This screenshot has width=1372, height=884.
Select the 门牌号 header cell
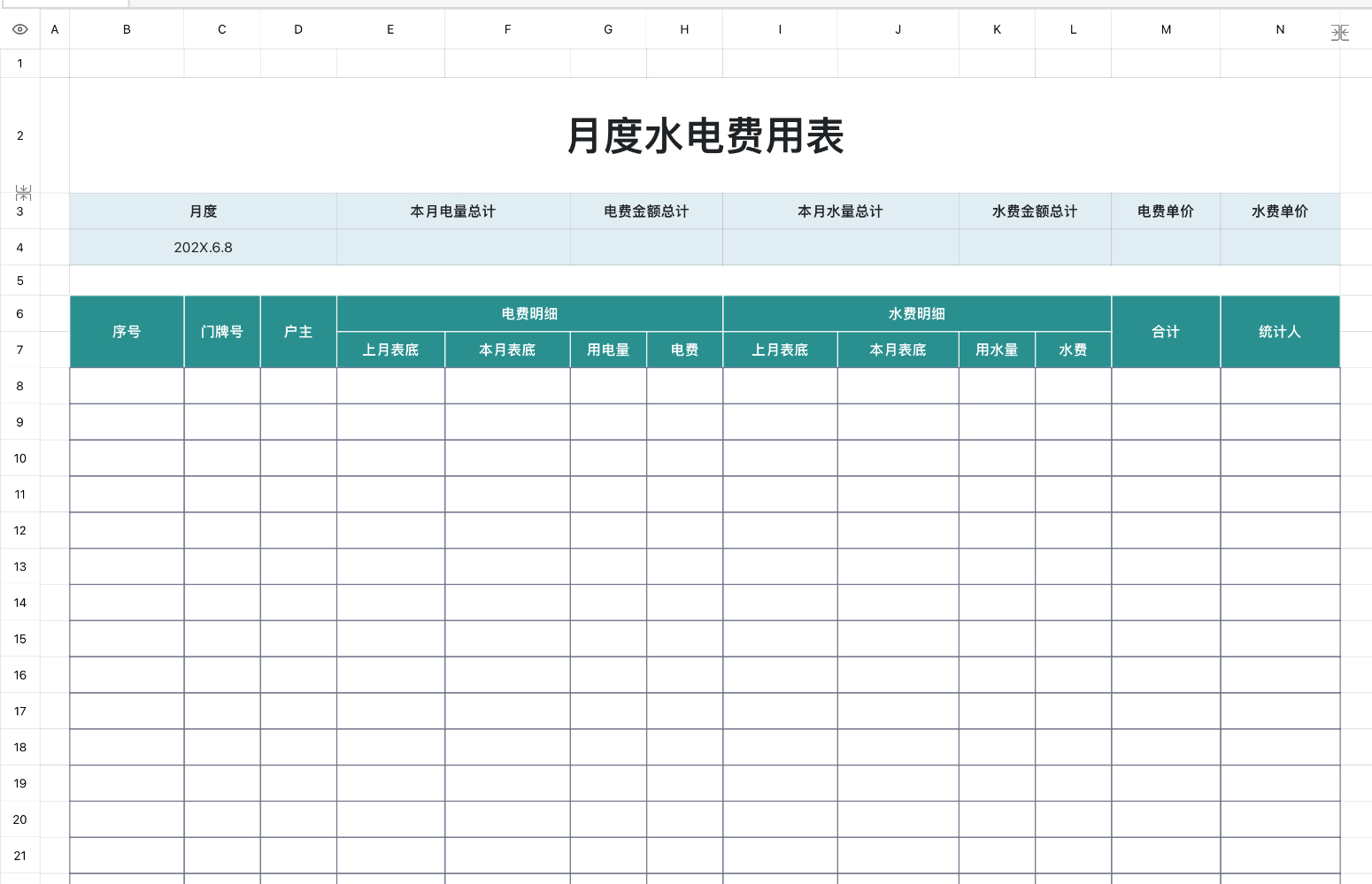pyautogui.click(x=222, y=332)
